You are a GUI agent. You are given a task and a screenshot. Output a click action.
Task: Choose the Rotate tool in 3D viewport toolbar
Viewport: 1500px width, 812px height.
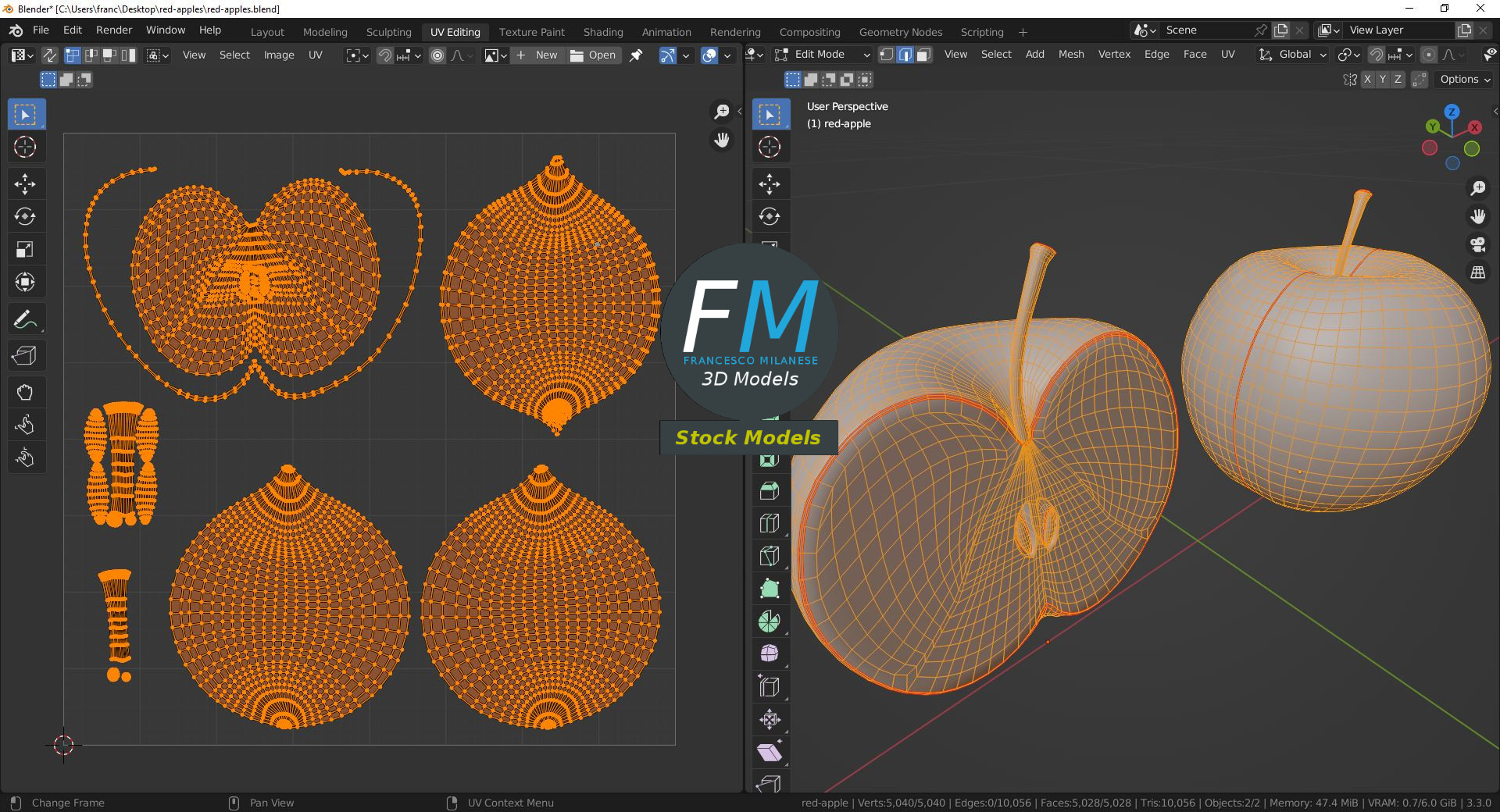(770, 216)
